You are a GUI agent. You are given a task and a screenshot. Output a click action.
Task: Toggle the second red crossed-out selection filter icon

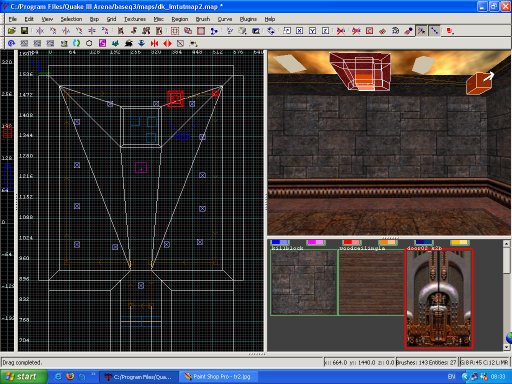tap(356, 31)
